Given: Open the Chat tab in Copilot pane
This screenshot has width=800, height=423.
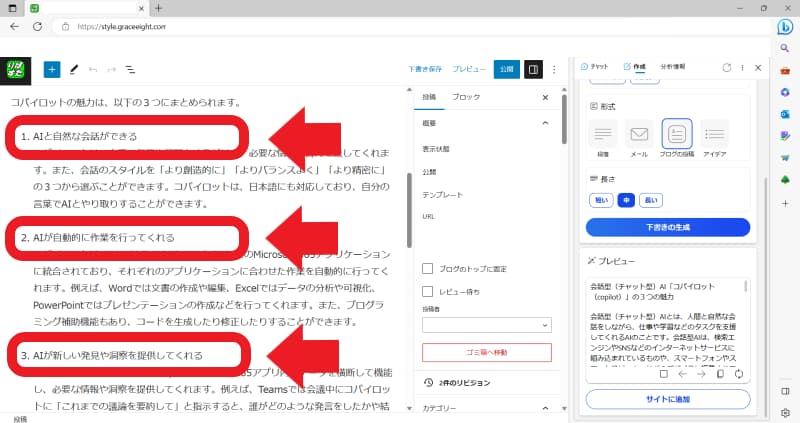Looking at the screenshot, I should pyautogui.click(x=594, y=67).
